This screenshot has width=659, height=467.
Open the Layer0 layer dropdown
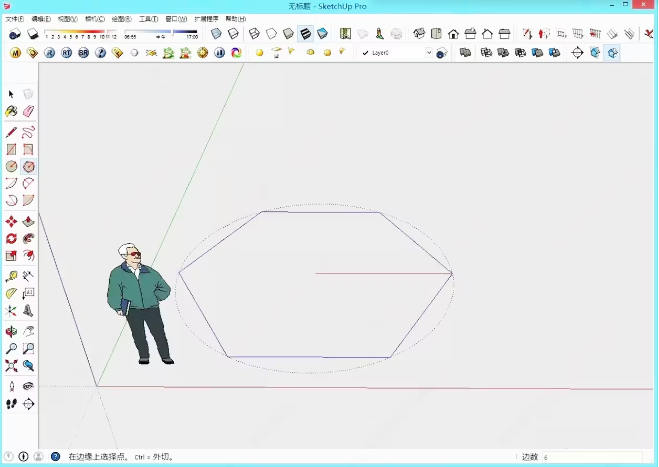coord(429,53)
